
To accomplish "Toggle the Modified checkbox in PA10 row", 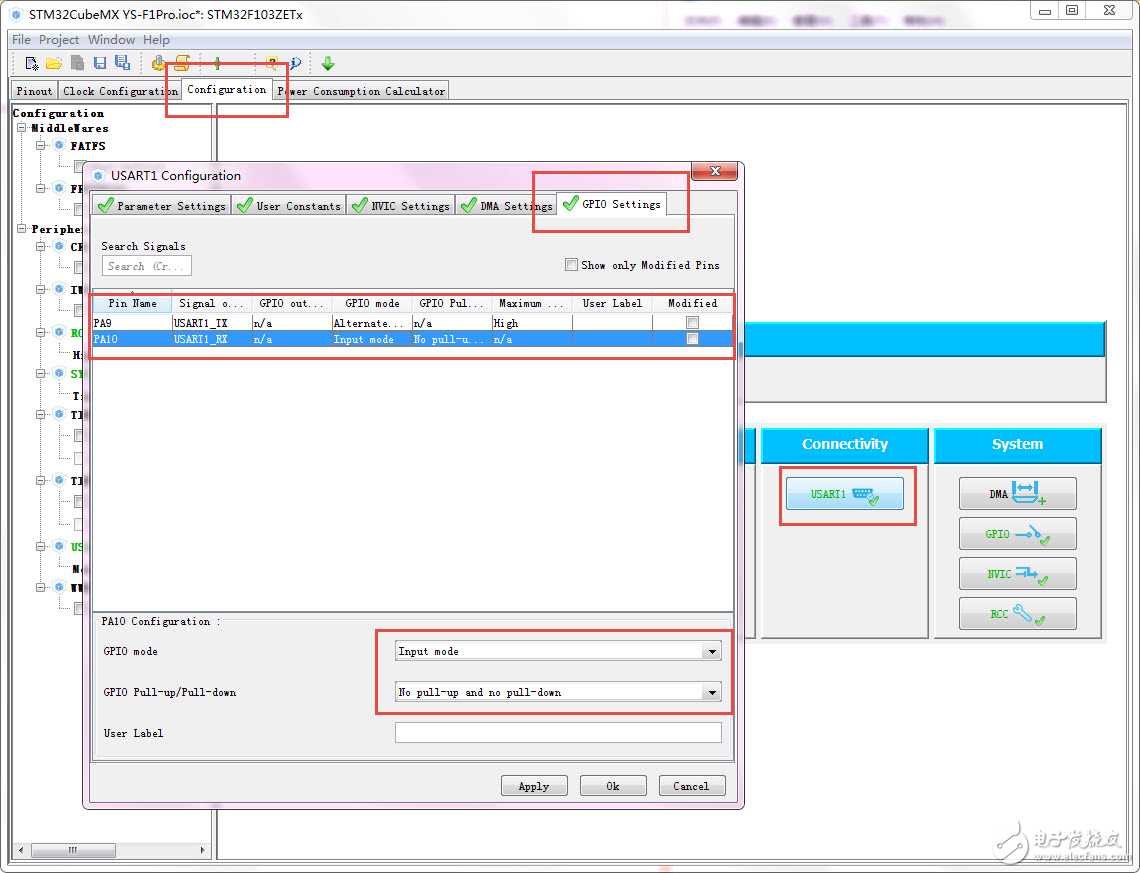I will [x=692, y=339].
